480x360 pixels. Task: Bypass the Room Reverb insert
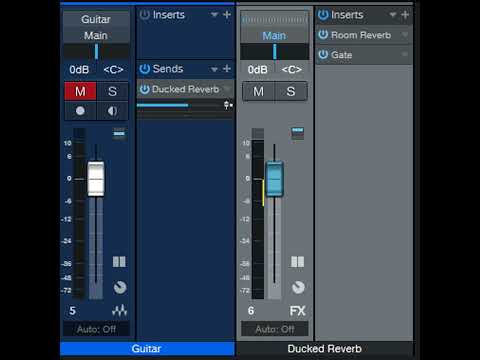tap(323, 35)
